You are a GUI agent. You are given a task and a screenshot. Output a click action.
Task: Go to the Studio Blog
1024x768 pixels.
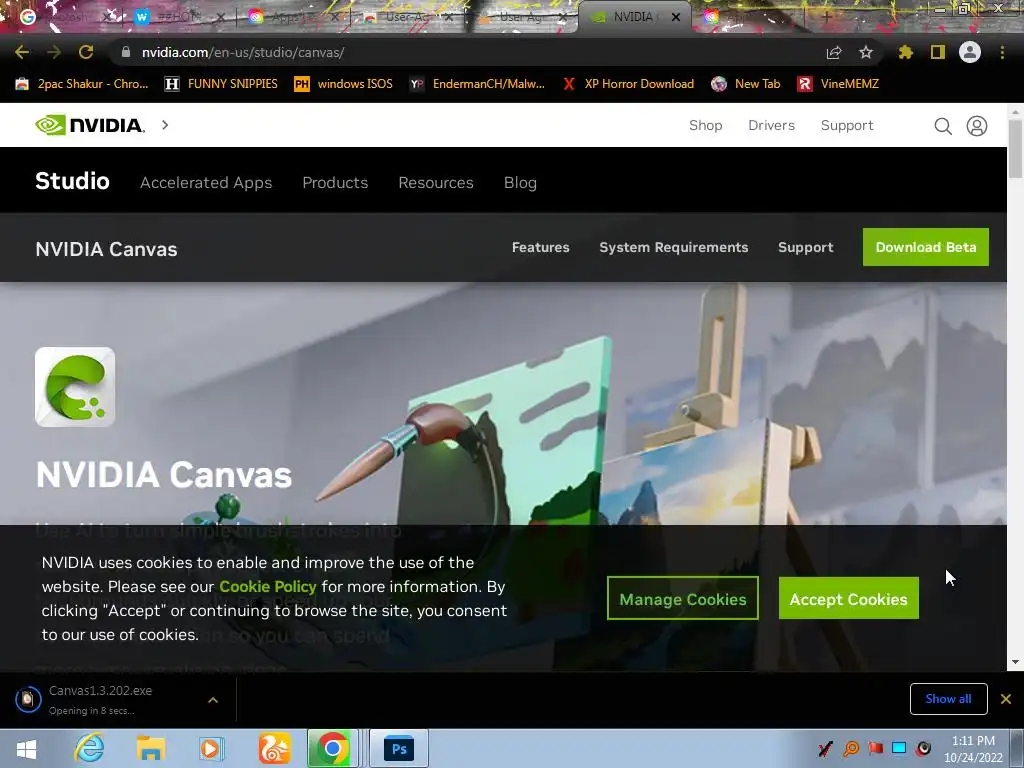(x=520, y=183)
